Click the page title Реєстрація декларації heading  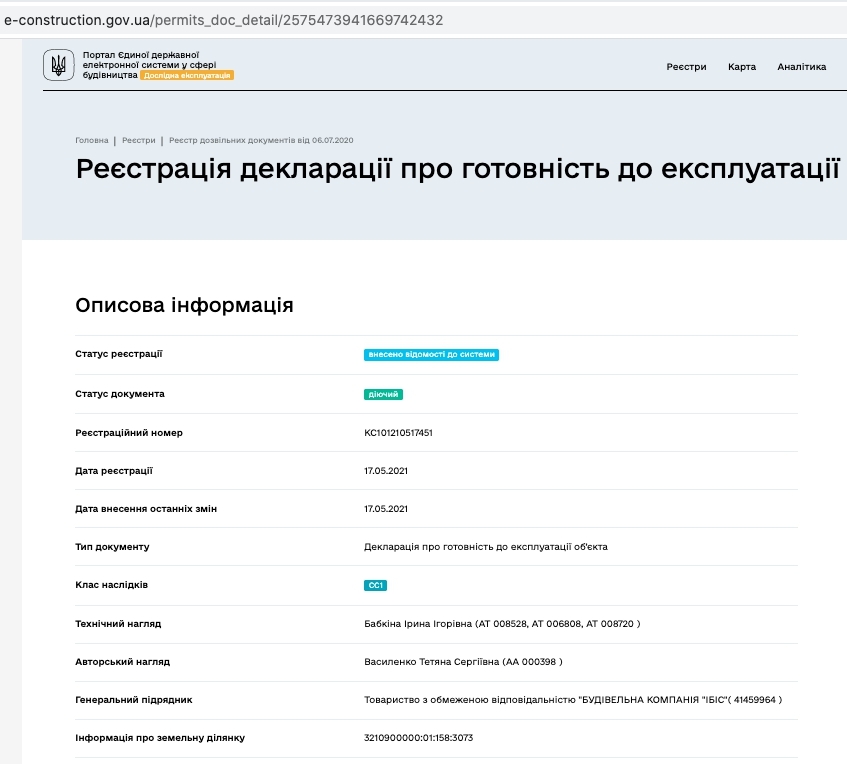(x=458, y=169)
